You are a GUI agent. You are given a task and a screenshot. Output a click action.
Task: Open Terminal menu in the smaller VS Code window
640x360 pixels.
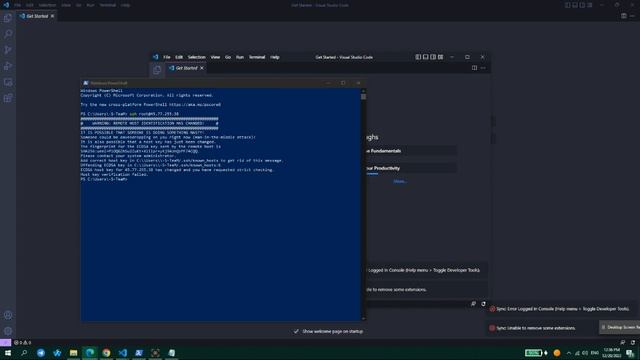pos(257,57)
